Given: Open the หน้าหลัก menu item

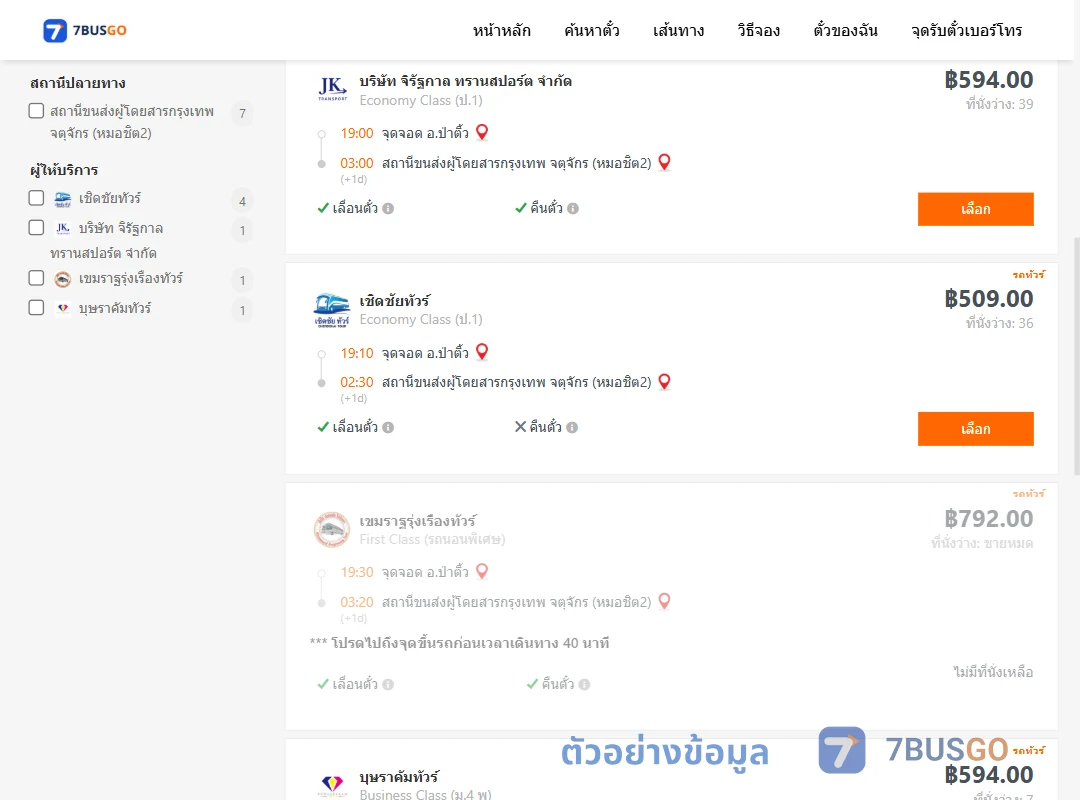Looking at the screenshot, I should (501, 30).
